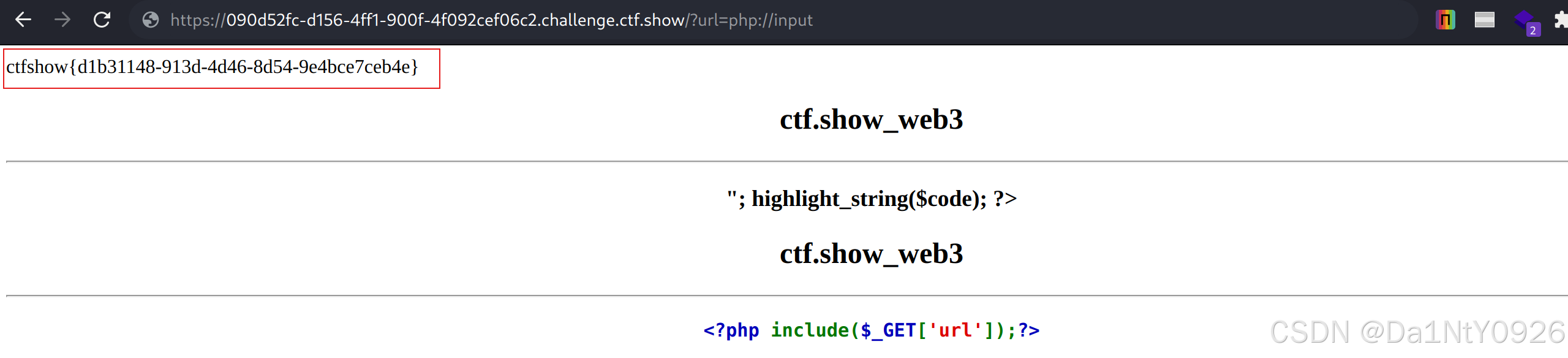Viewport: 1568px width, 358px height.
Task: Click the ctfshow flag string
Action: click(x=212, y=67)
